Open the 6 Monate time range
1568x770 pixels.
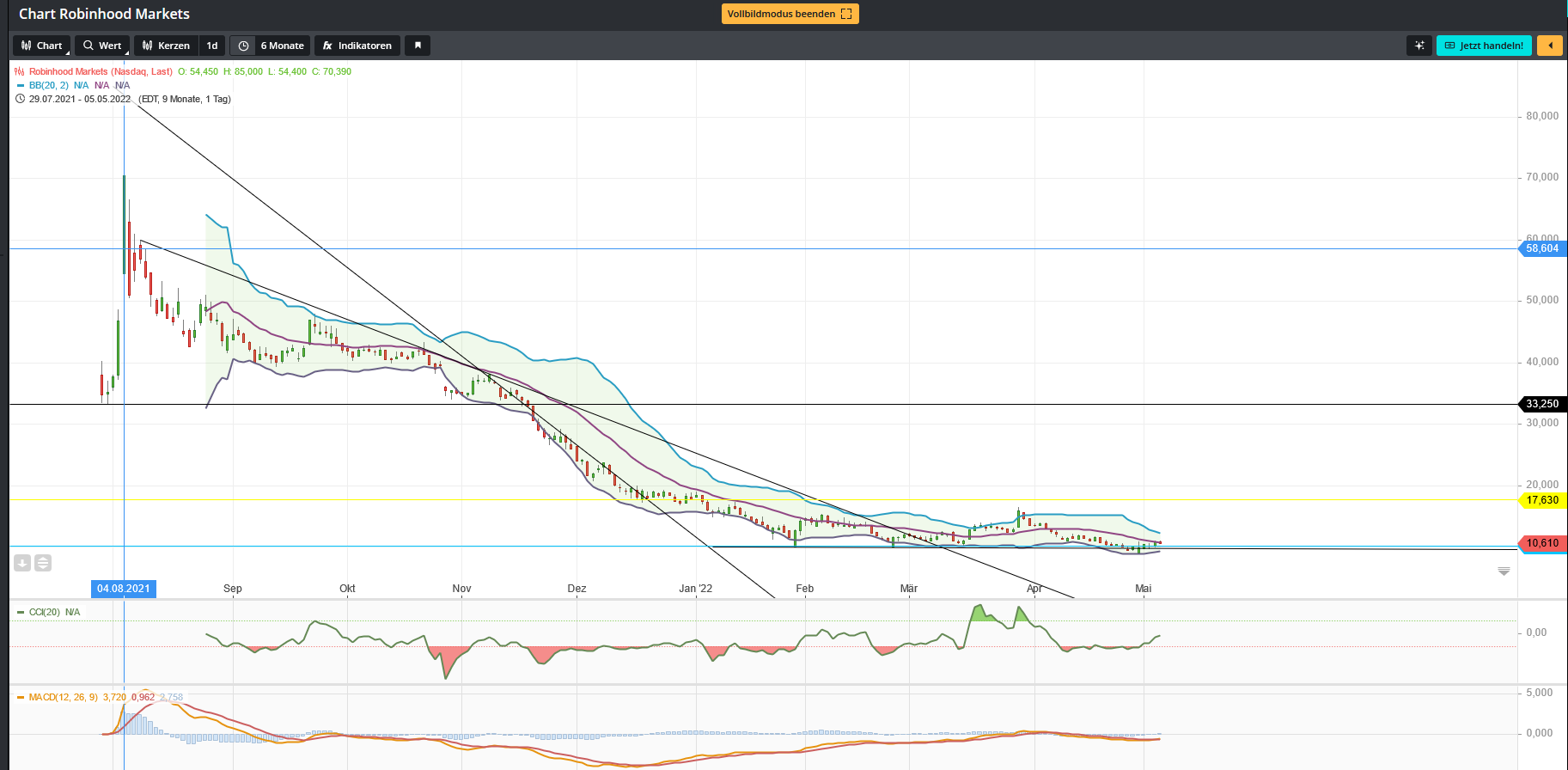pyautogui.click(x=282, y=46)
